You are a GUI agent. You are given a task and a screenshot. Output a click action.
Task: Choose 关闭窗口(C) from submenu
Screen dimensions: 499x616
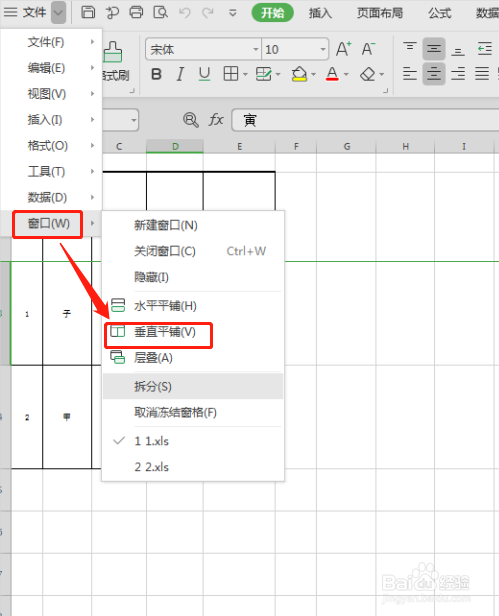pos(193,251)
